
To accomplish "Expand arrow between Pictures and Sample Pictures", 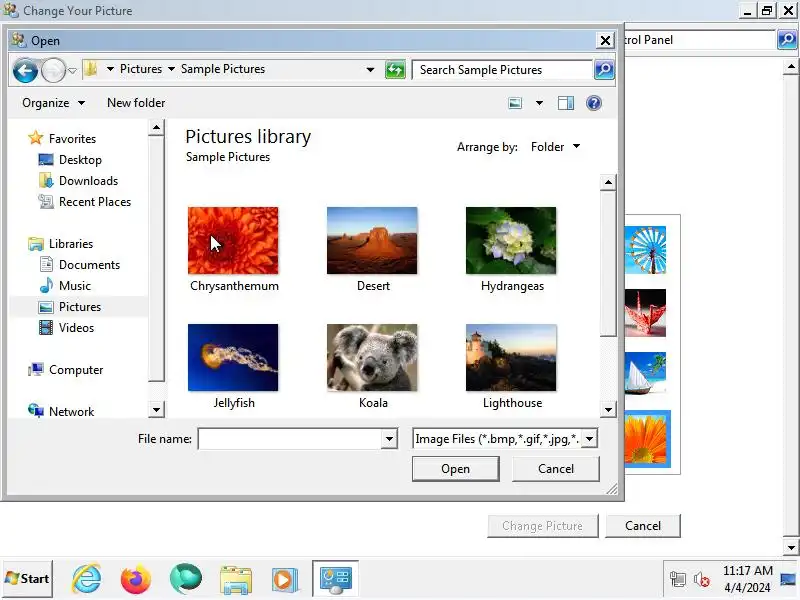I will click(x=171, y=69).
